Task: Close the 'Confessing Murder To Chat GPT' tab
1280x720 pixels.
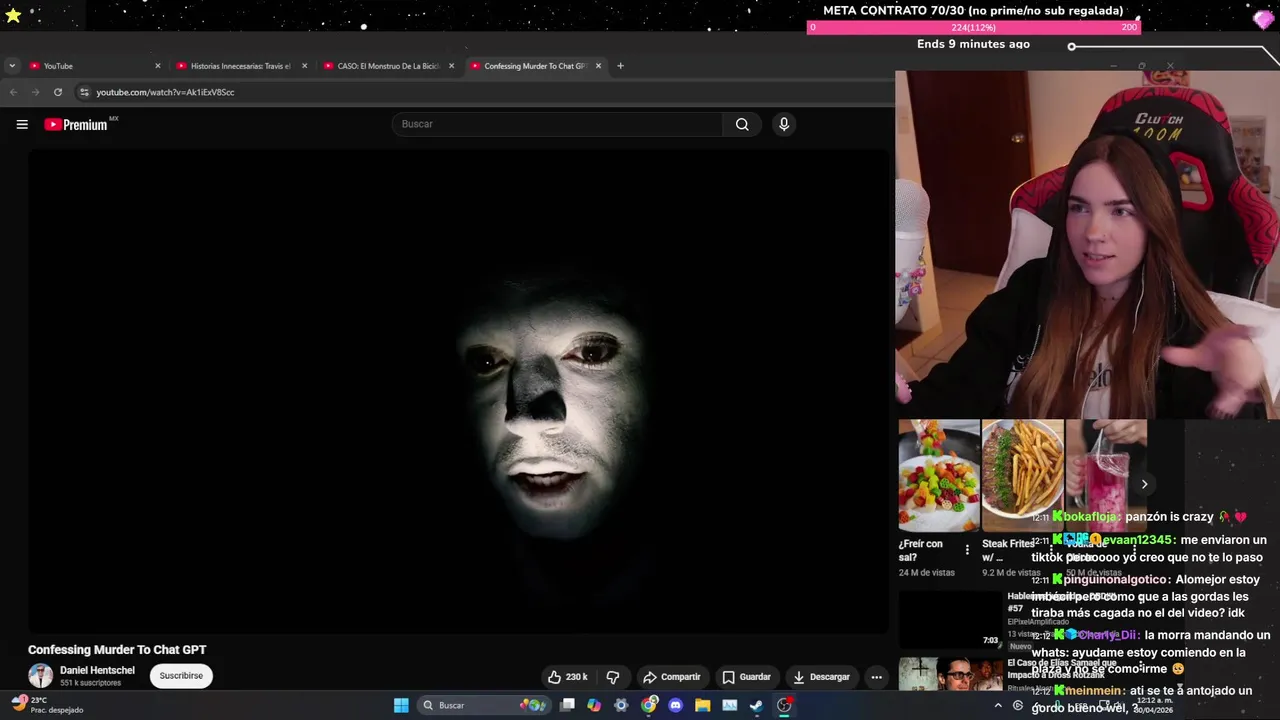Action: coord(598,66)
